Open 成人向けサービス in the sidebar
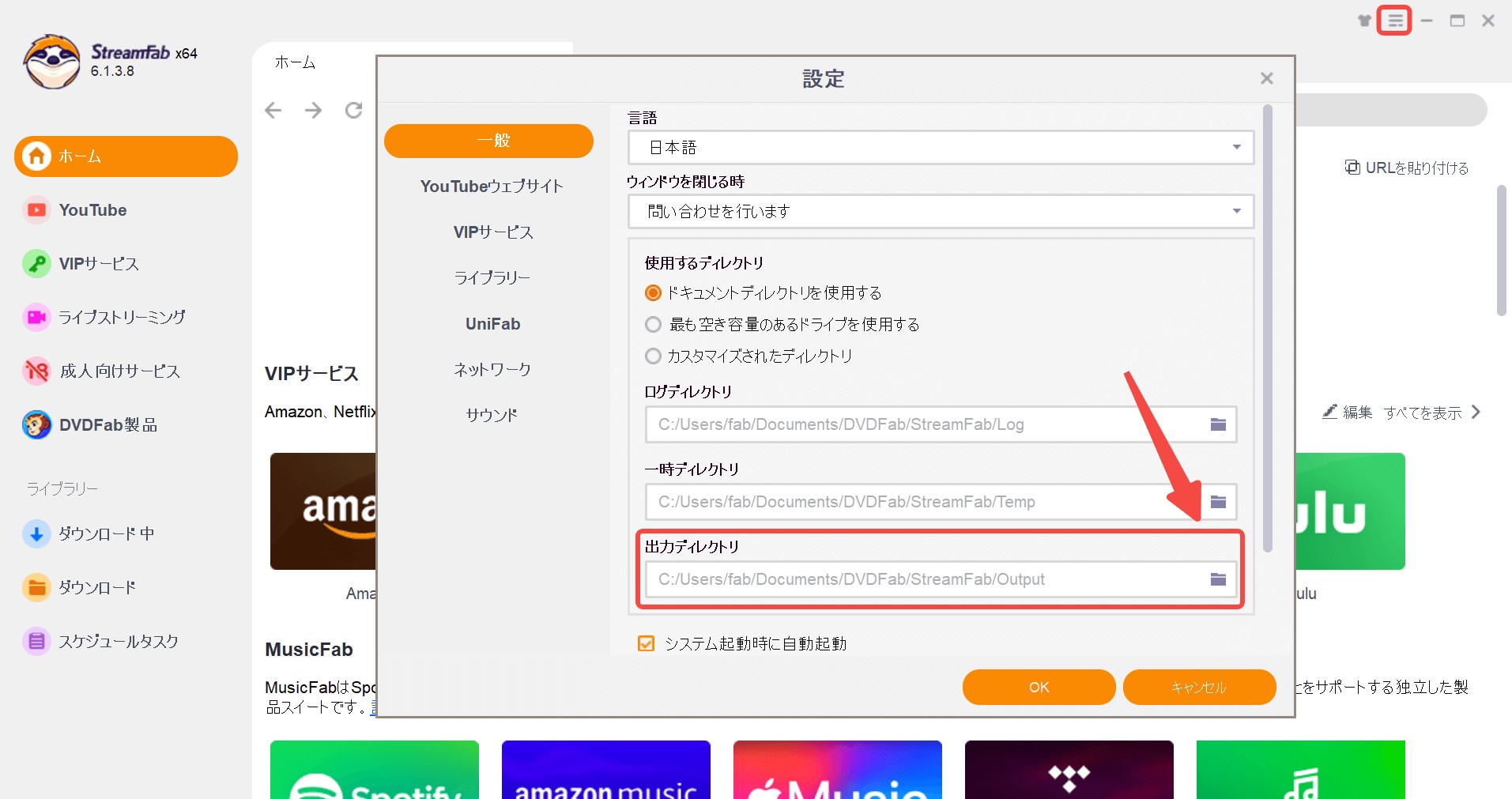1512x799 pixels. coord(126,371)
